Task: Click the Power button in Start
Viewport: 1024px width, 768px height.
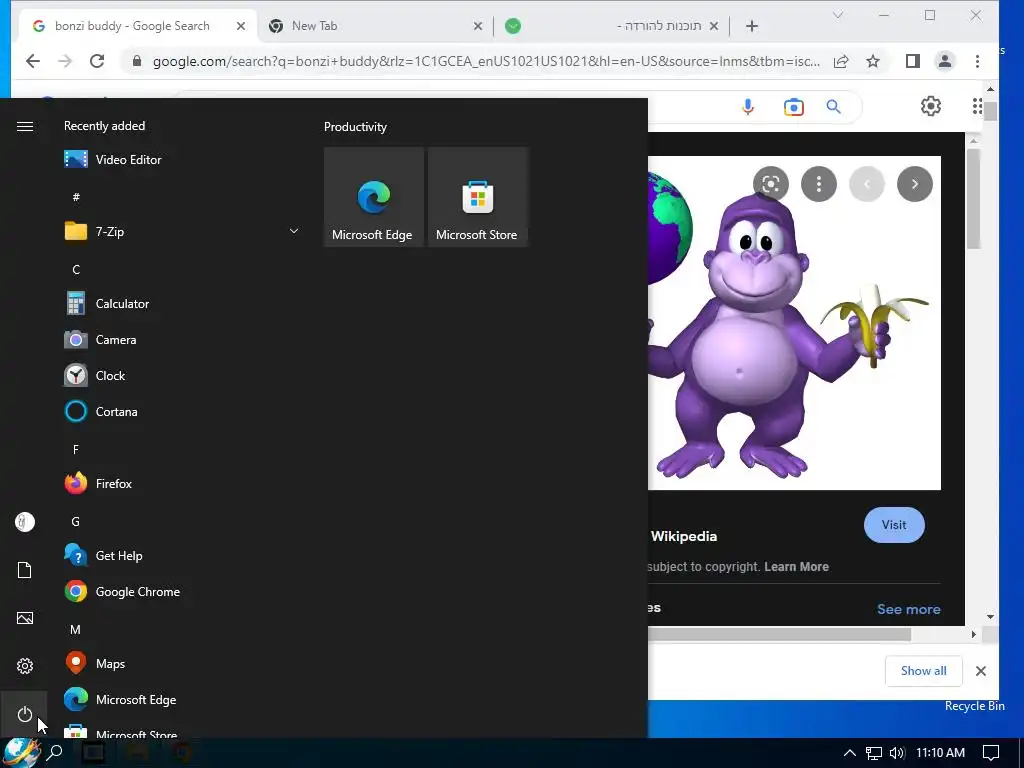Action: [x=25, y=714]
